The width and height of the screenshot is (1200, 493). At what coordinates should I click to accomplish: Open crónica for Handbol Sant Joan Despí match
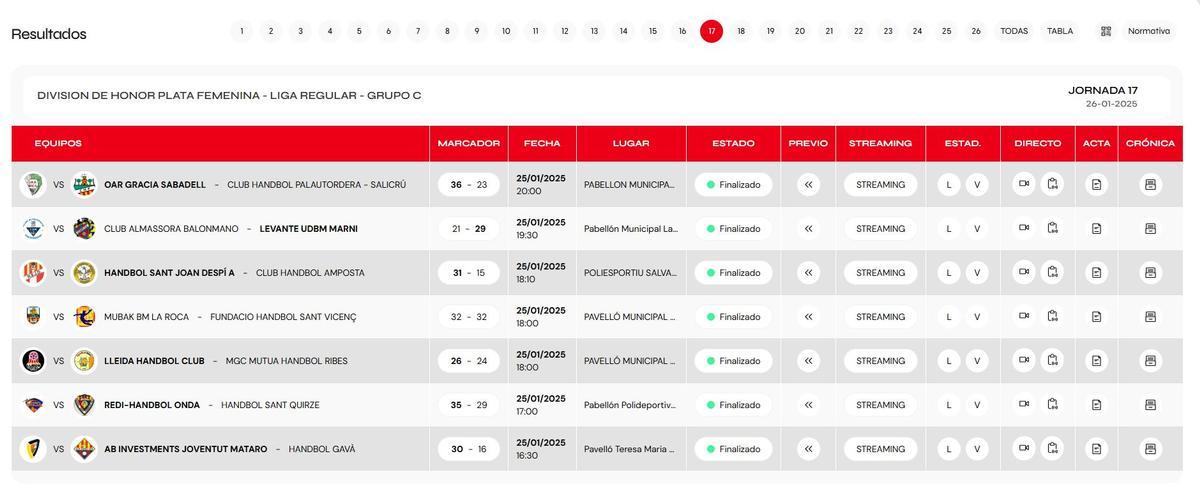(x=1150, y=273)
